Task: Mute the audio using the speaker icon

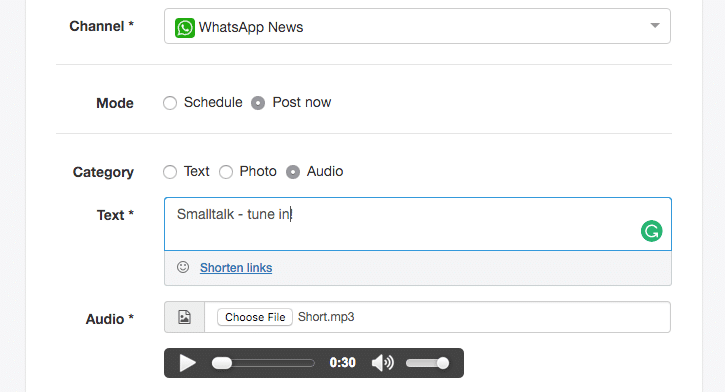Action: [x=382, y=363]
